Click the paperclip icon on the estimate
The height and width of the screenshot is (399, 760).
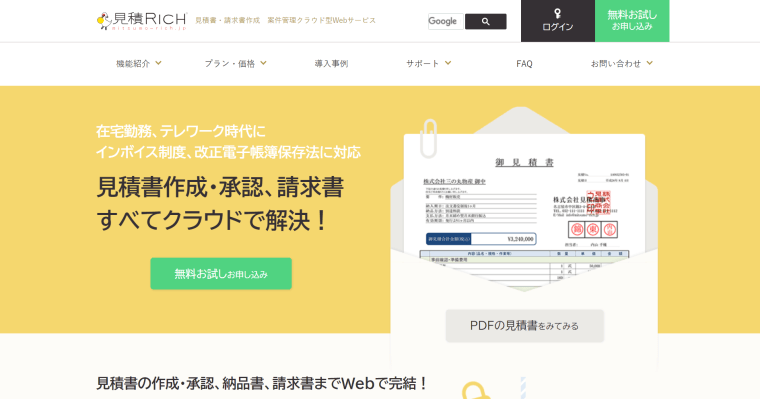[428, 139]
